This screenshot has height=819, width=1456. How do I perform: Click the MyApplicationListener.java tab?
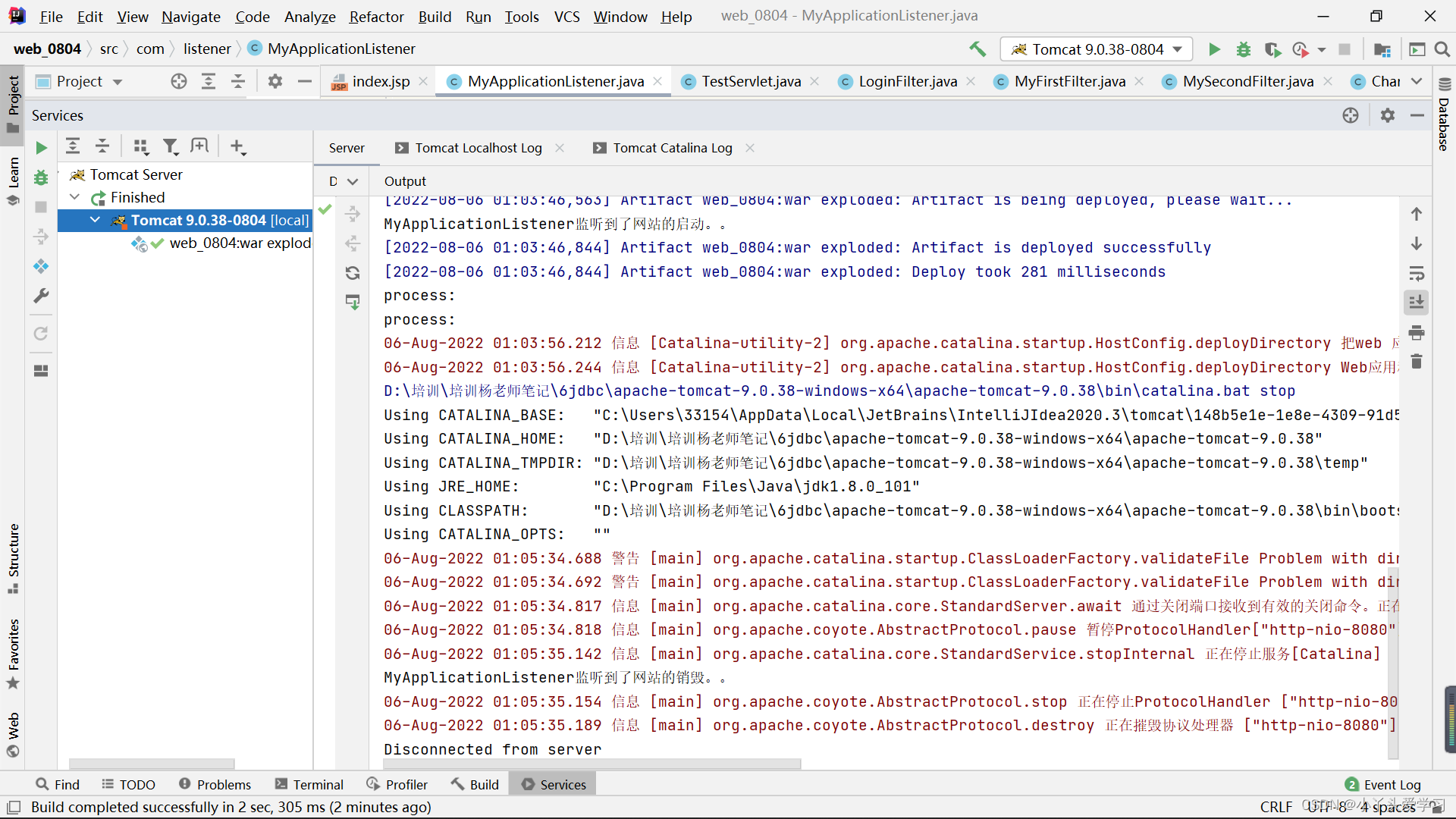coord(556,81)
